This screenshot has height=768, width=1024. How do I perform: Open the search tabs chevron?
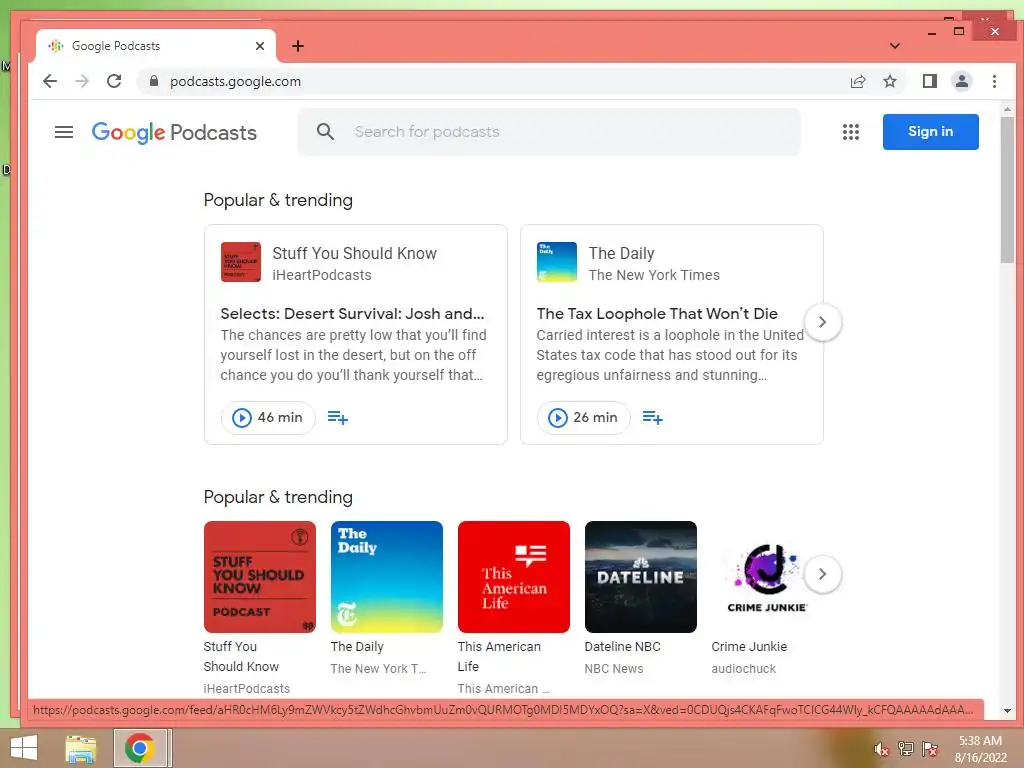895,46
